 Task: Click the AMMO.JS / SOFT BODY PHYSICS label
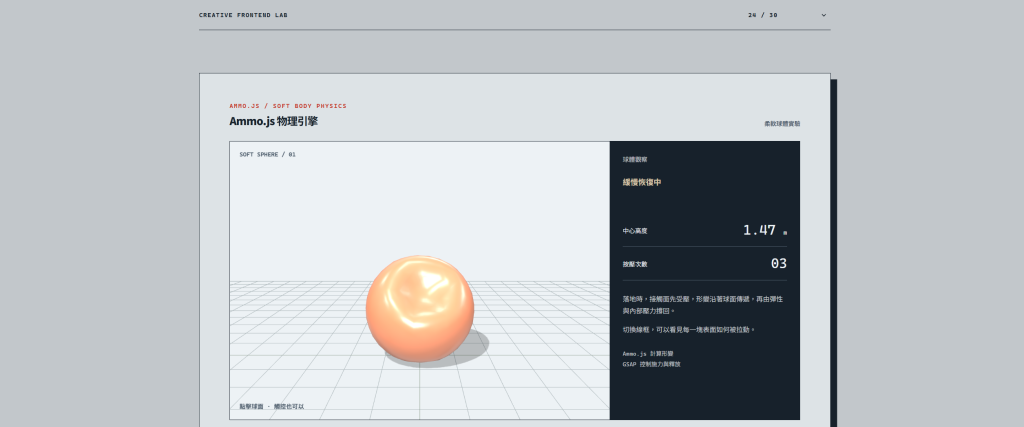point(288,106)
